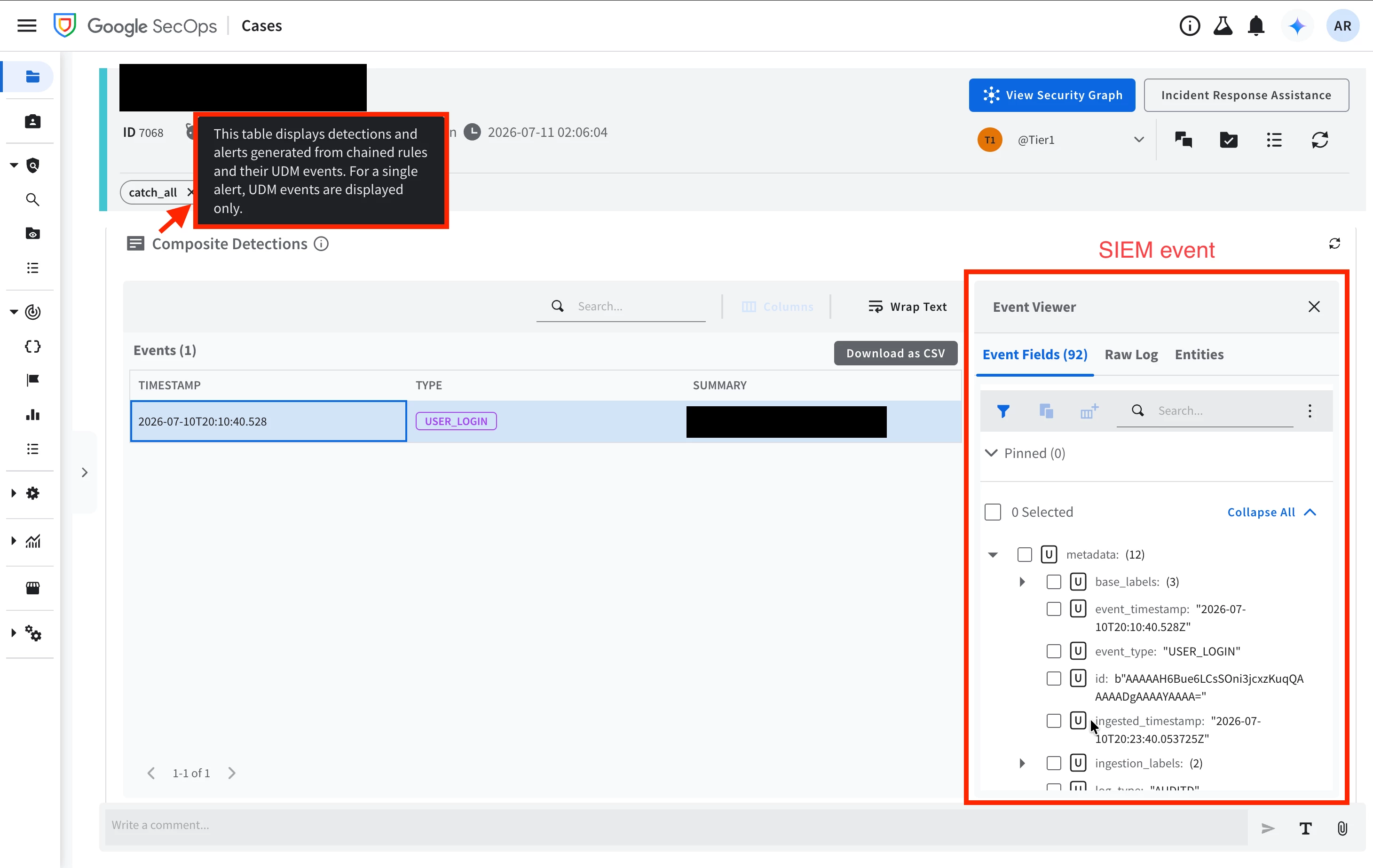Open the Cases folder in sidebar
The width and height of the screenshot is (1373, 868).
pyautogui.click(x=32, y=77)
